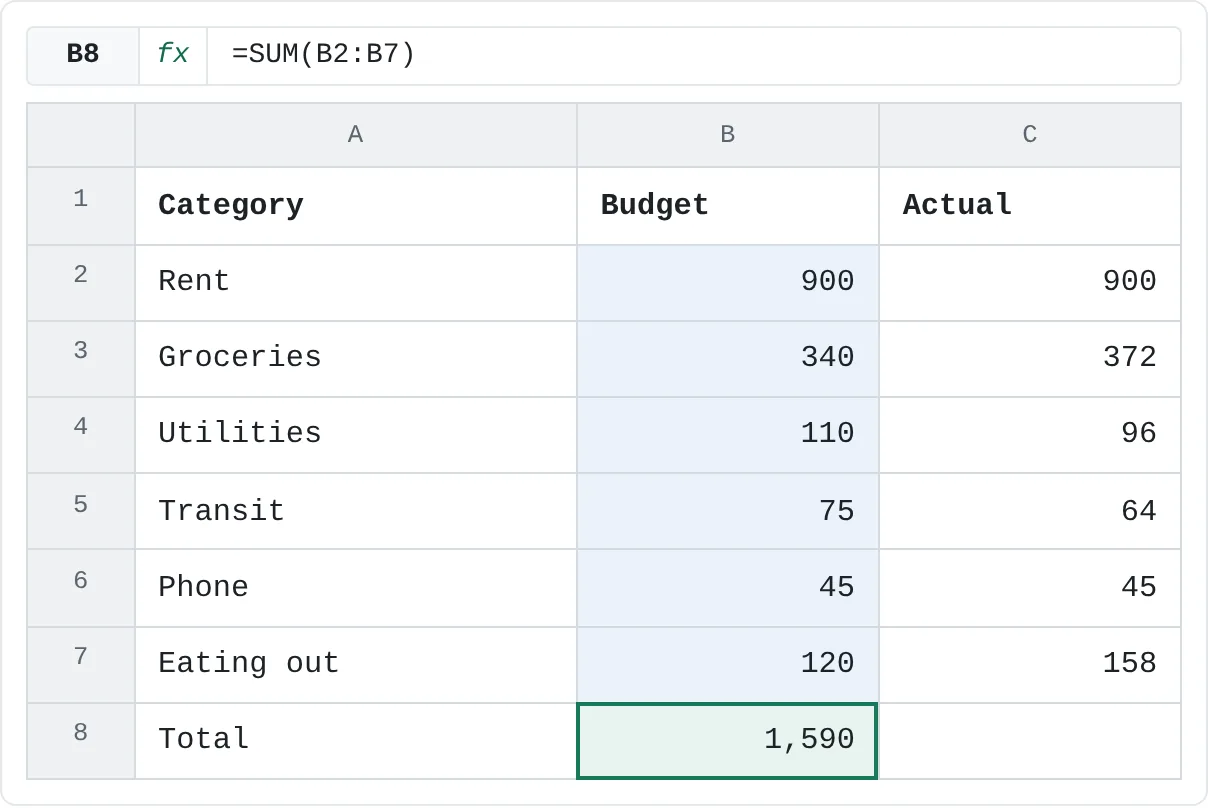Select Transit actual cell 64
1208x808 pixels.
1030,511
